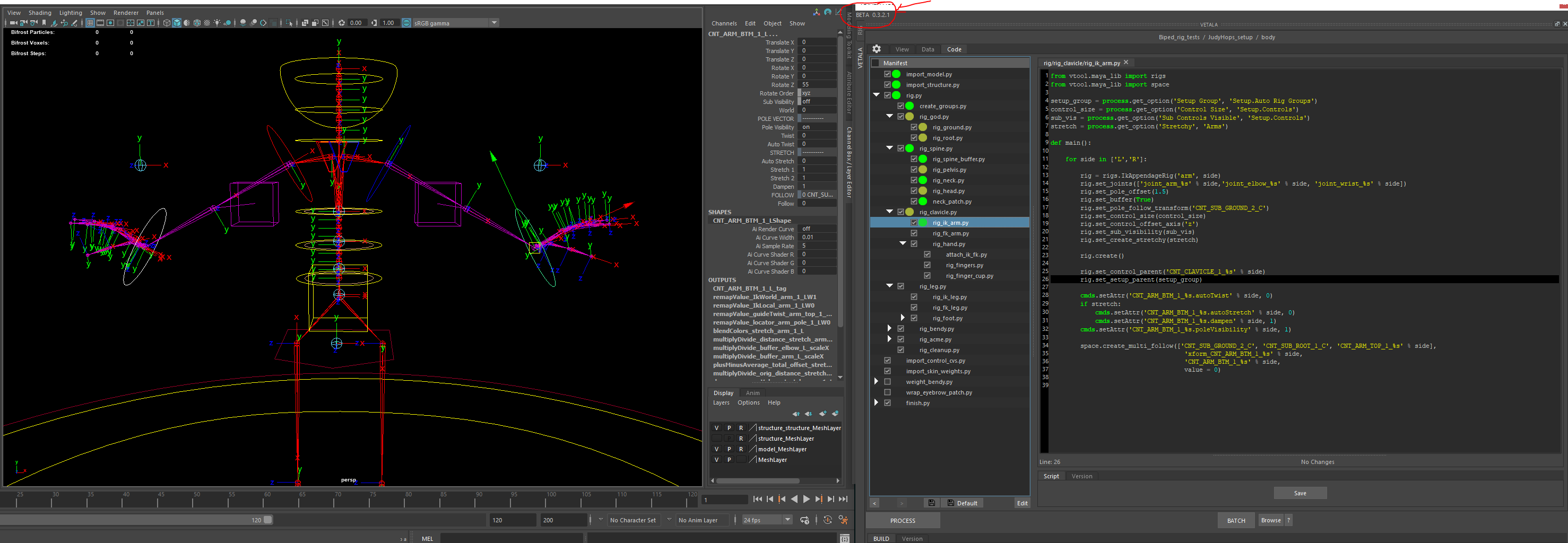This screenshot has height=543, width=1568.
Task: Toggle the viewport grid icon
Action: pos(90,23)
